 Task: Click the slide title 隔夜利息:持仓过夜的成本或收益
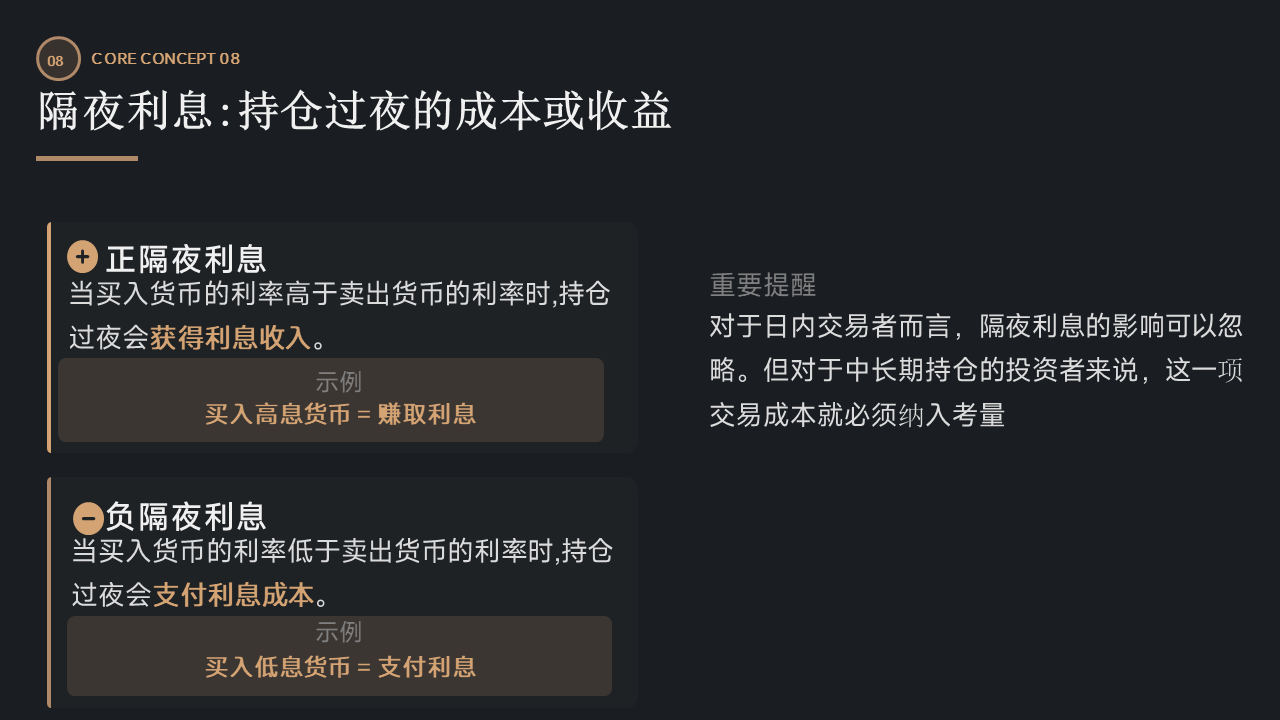(x=355, y=111)
